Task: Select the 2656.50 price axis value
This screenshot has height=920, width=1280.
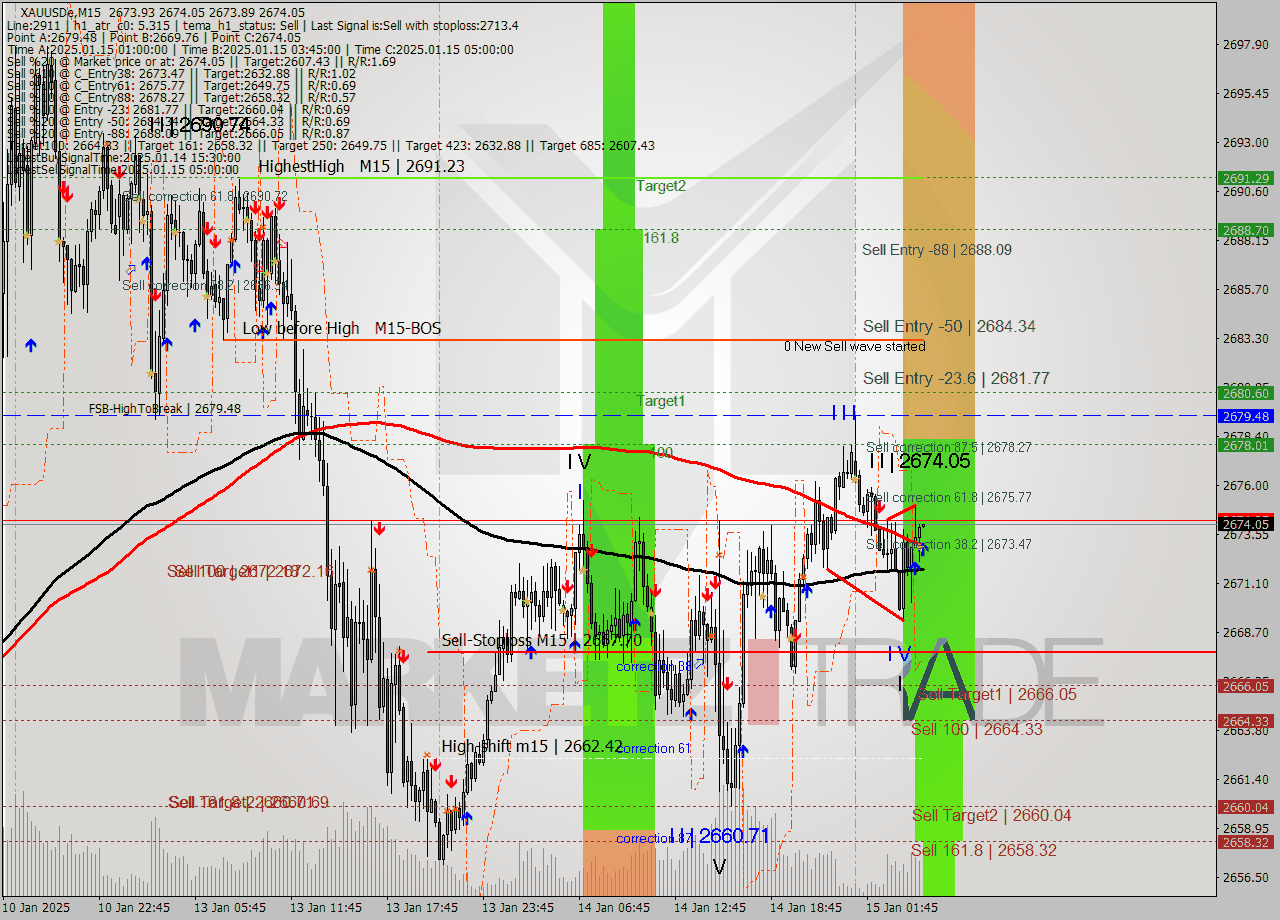Action: [x=1245, y=877]
